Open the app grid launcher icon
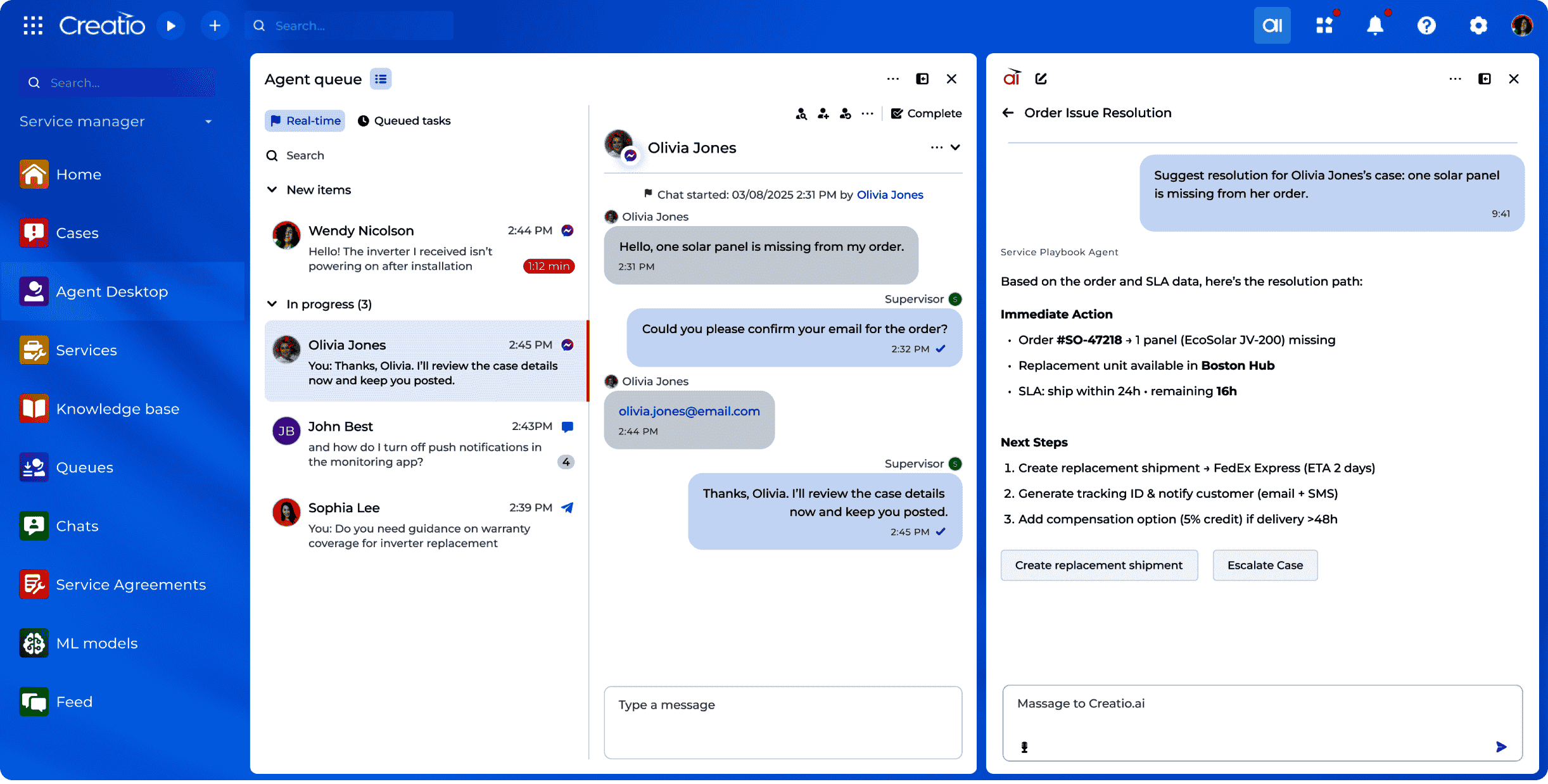1548x784 pixels. click(x=33, y=25)
